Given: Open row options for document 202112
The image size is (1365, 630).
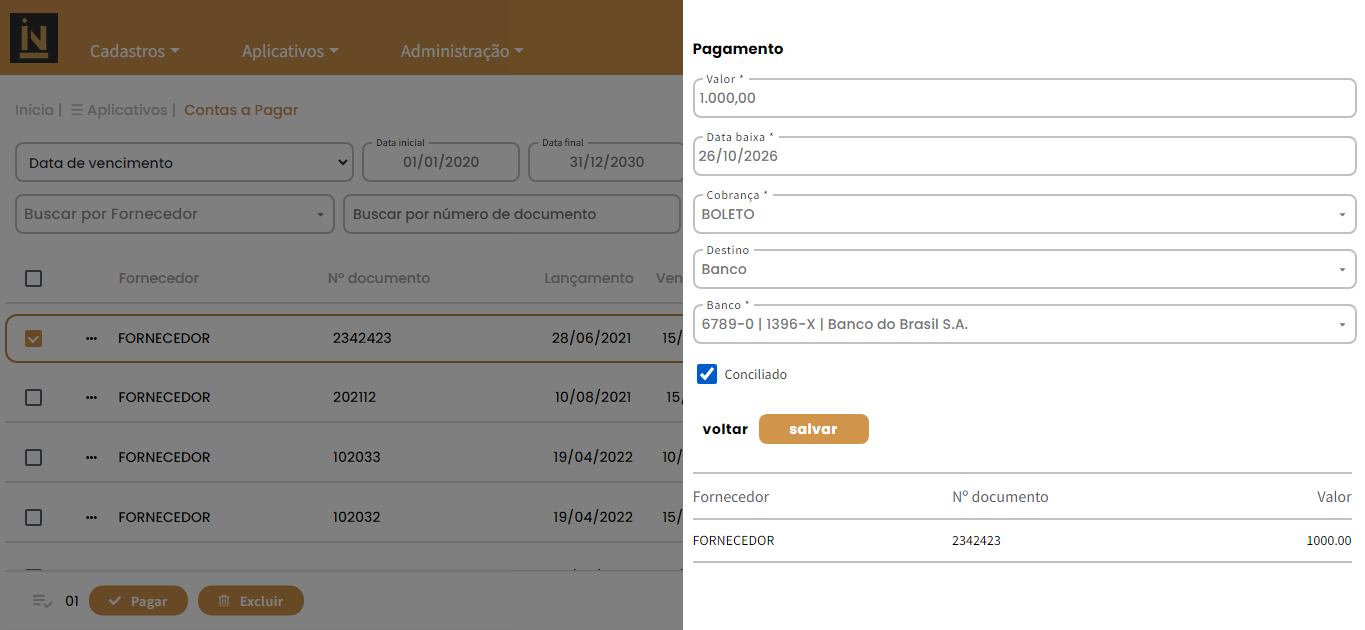Looking at the screenshot, I should pyautogui.click(x=92, y=398).
